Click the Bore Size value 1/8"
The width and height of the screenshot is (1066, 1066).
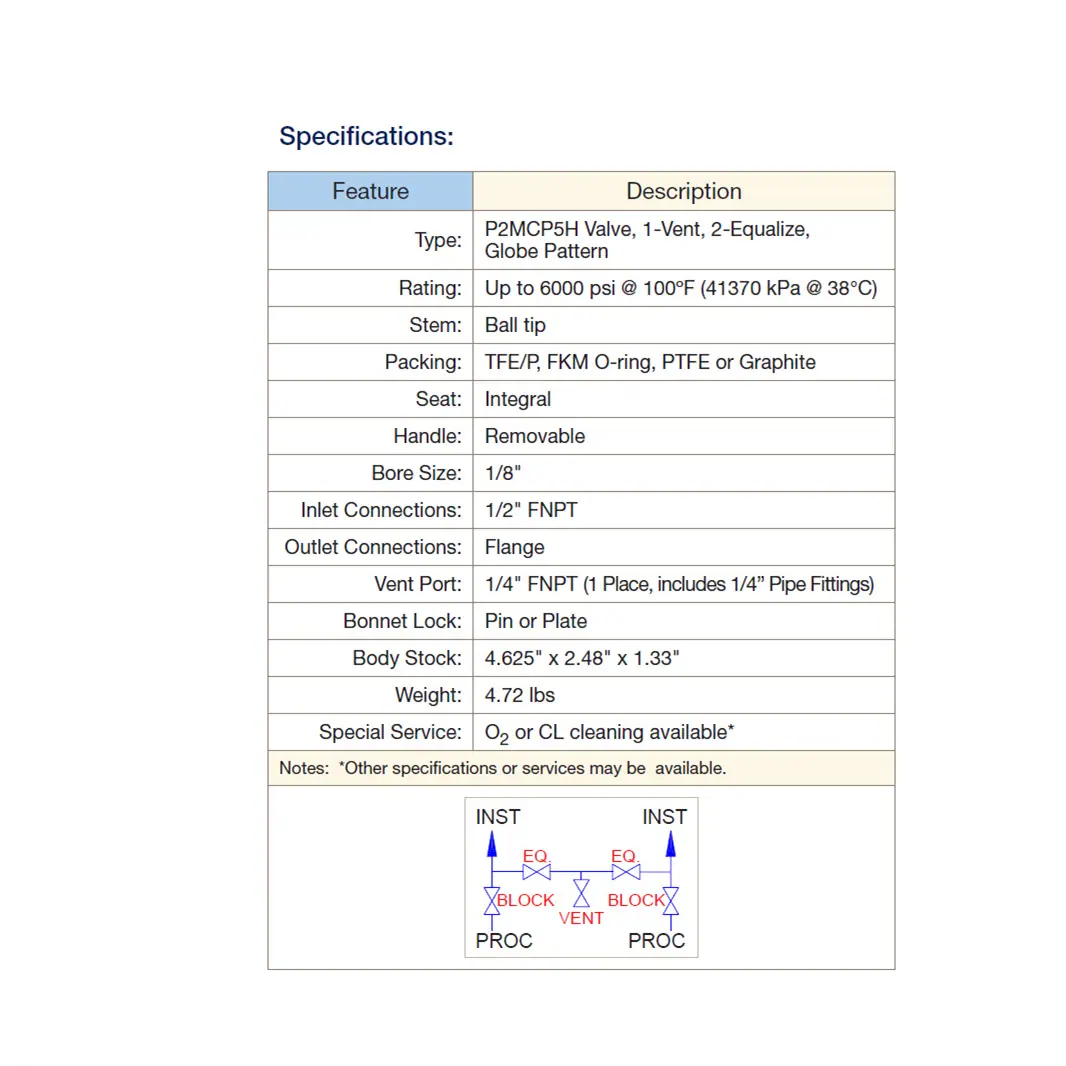click(503, 473)
